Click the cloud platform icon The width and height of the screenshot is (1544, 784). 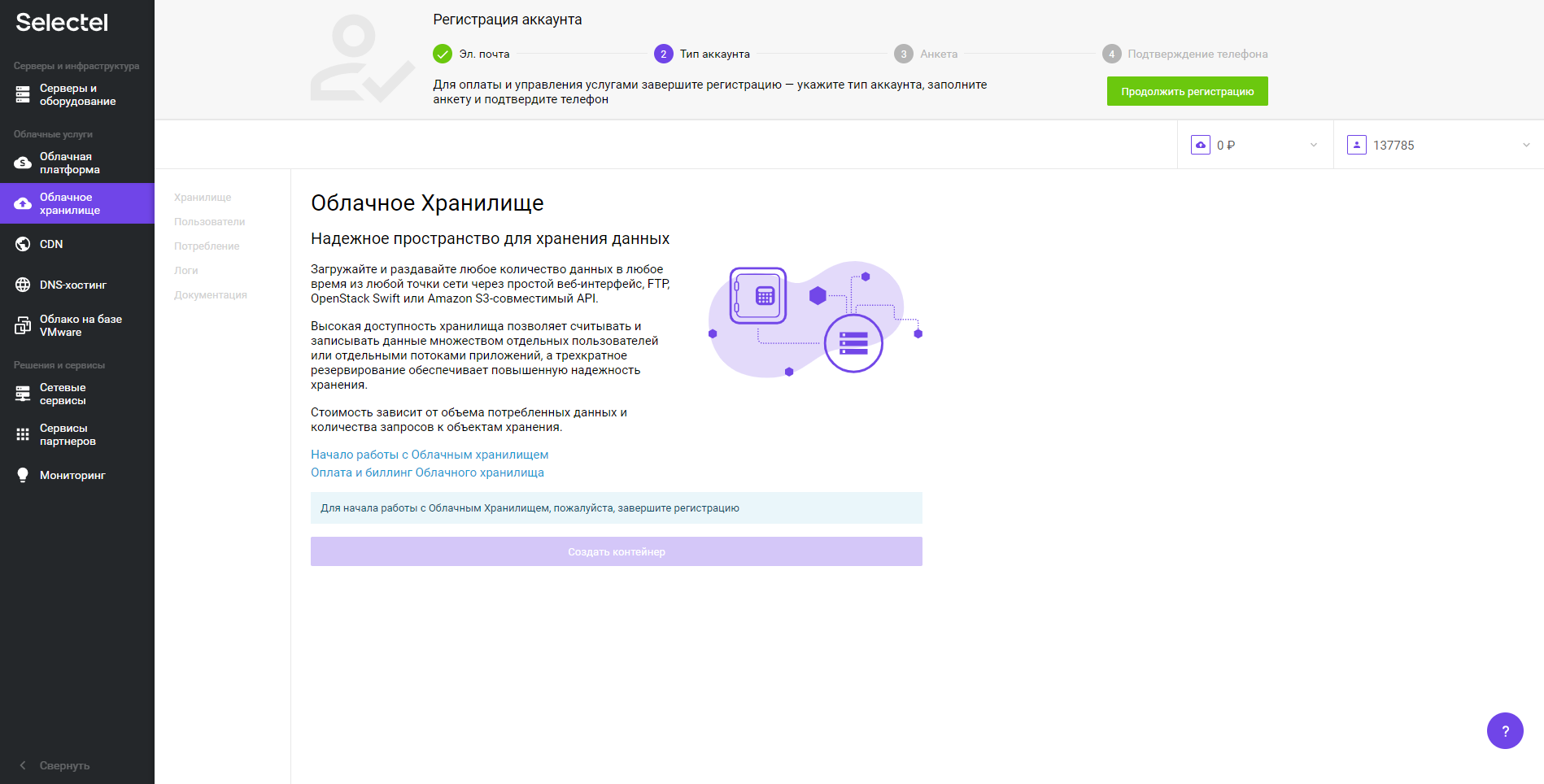(23, 163)
